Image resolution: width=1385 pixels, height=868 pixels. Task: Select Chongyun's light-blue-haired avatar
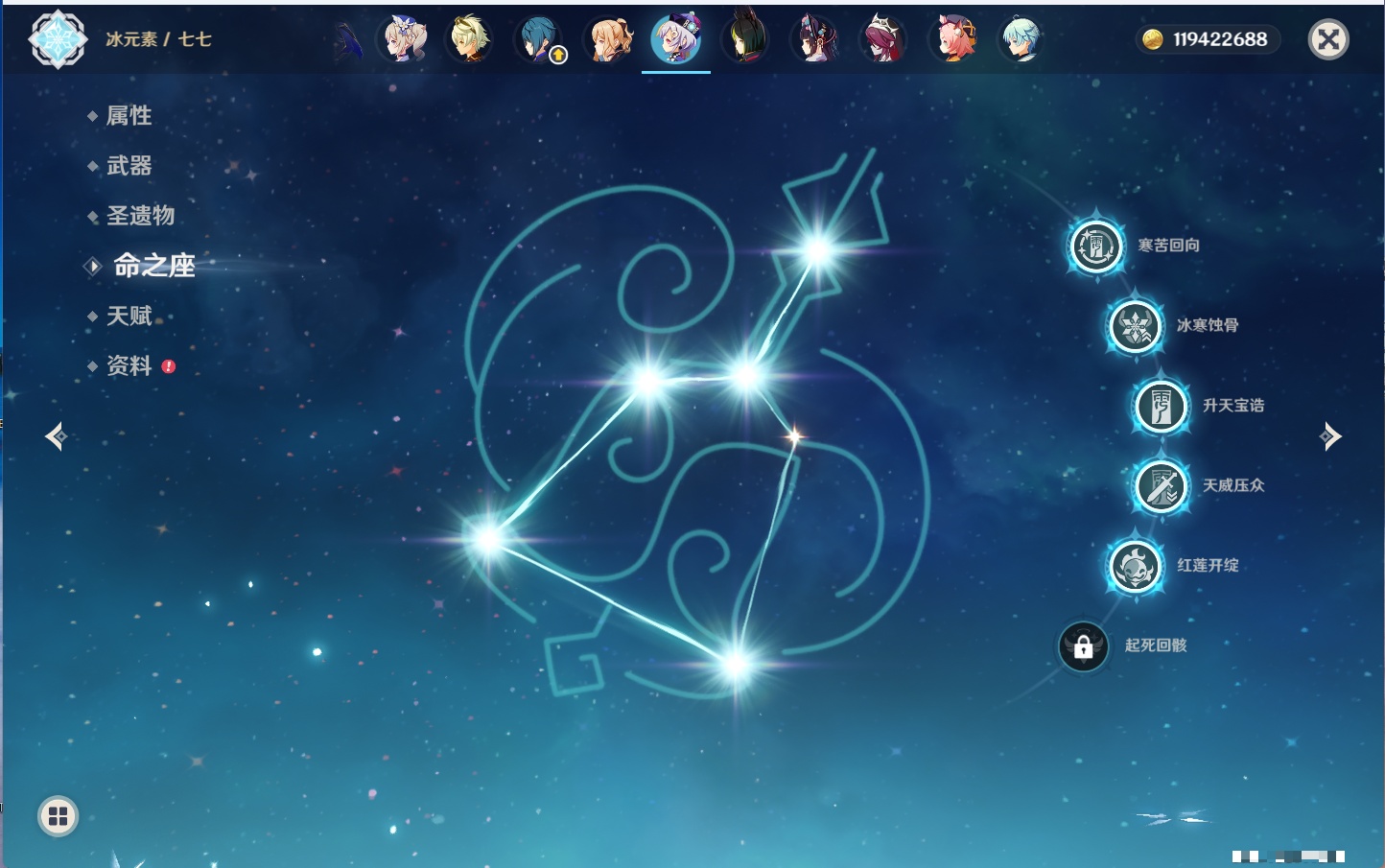pos(1021,39)
